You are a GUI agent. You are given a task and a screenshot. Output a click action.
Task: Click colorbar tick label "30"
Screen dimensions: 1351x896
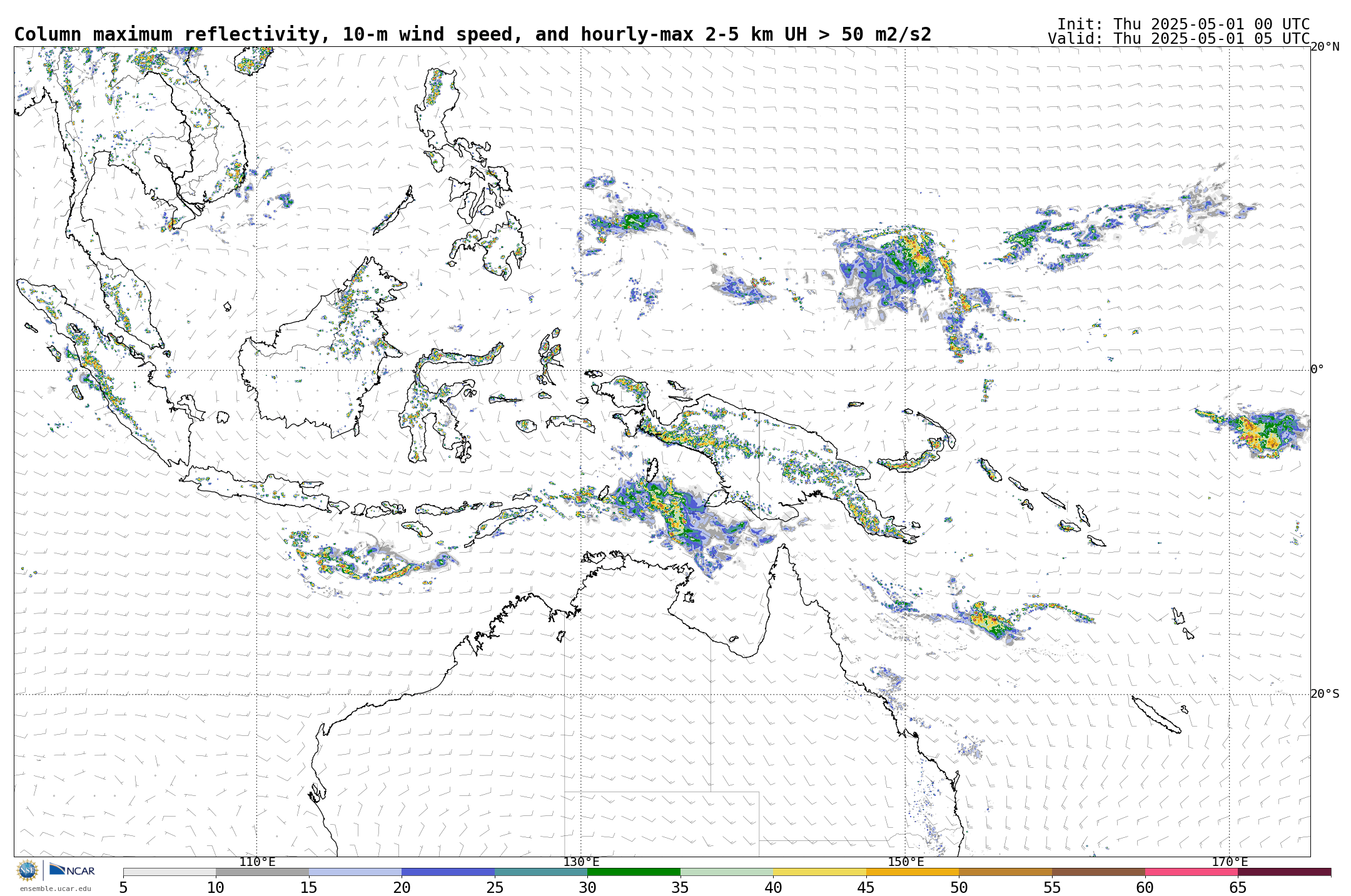(x=587, y=888)
